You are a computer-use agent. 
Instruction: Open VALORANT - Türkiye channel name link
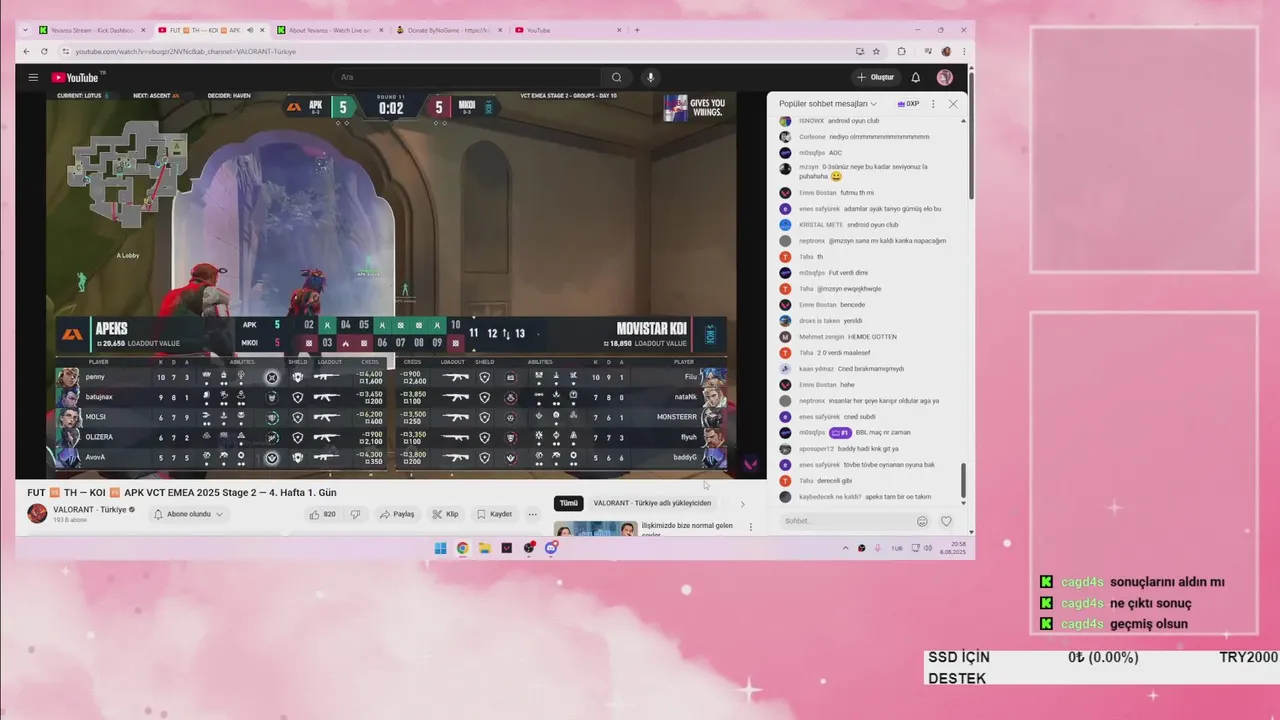(x=90, y=509)
